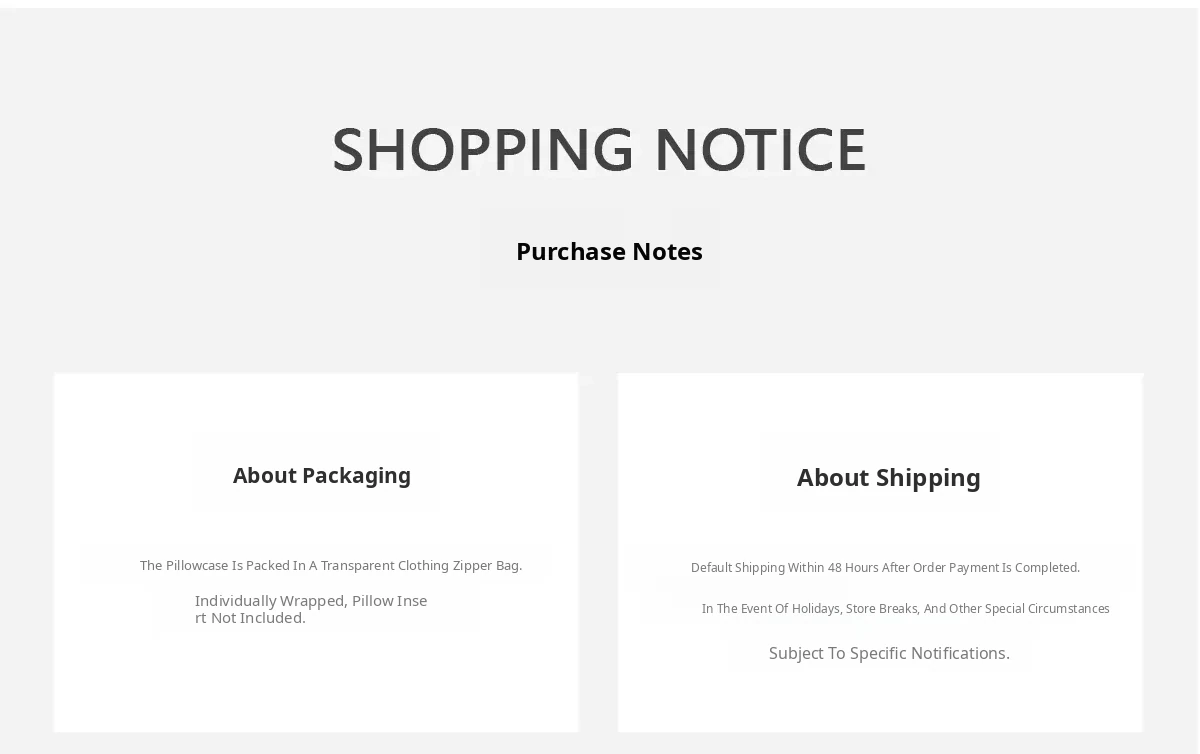The height and width of the screenshot is (754, 1200).
Task: Select the pillowcase transparent zipper bag sentence
Action: [x=331, y=566]
